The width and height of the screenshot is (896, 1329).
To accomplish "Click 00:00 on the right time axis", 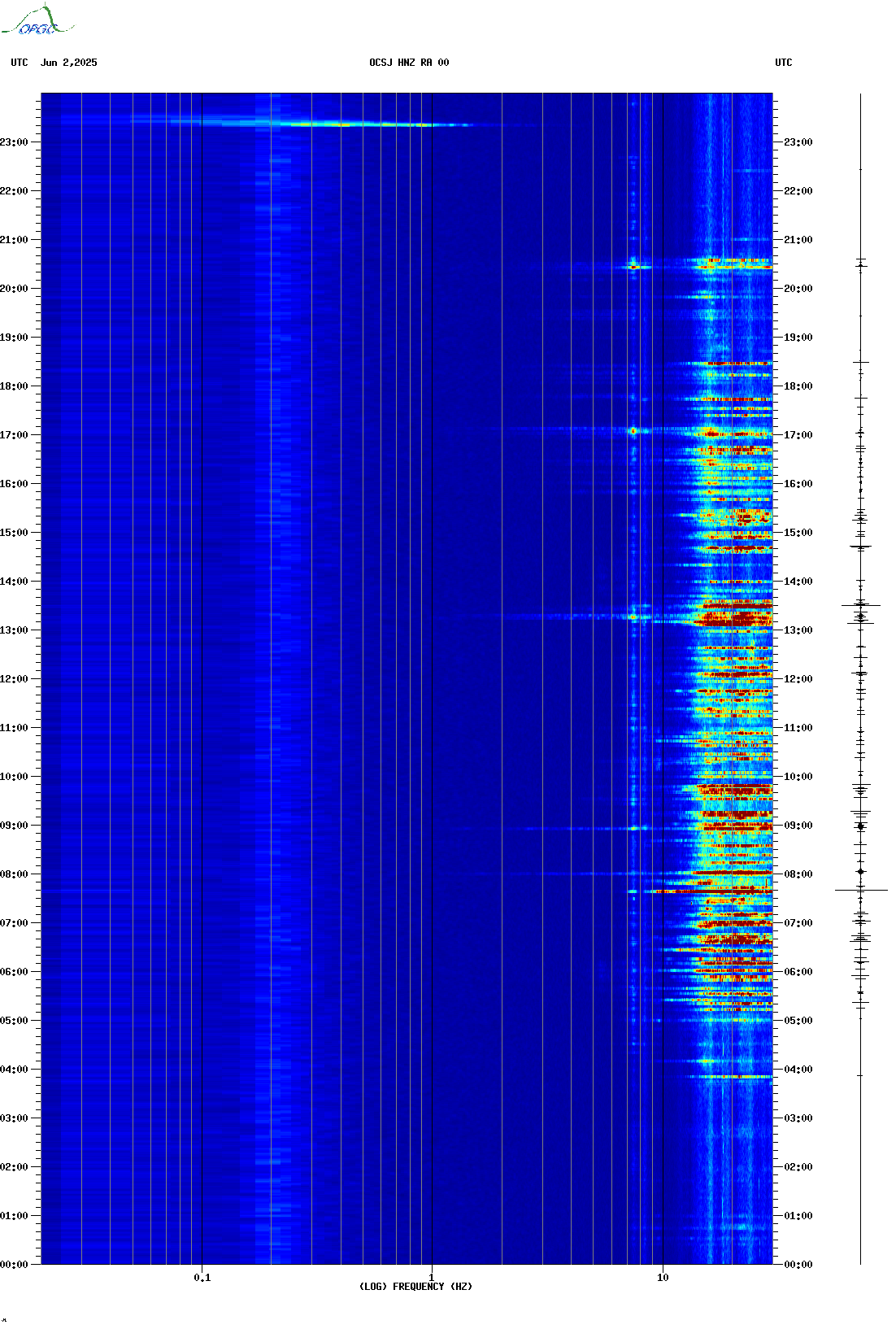I will 798,1265.
